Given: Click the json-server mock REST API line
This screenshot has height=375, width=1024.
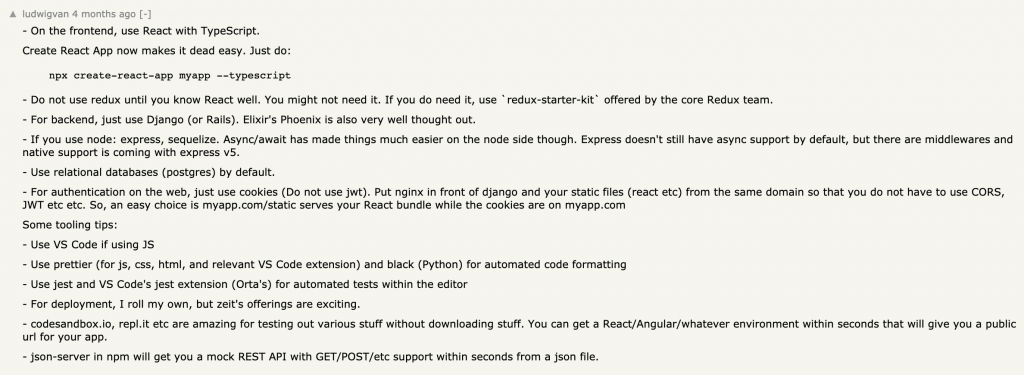Looking at the screenshot, I should (310, 357).
